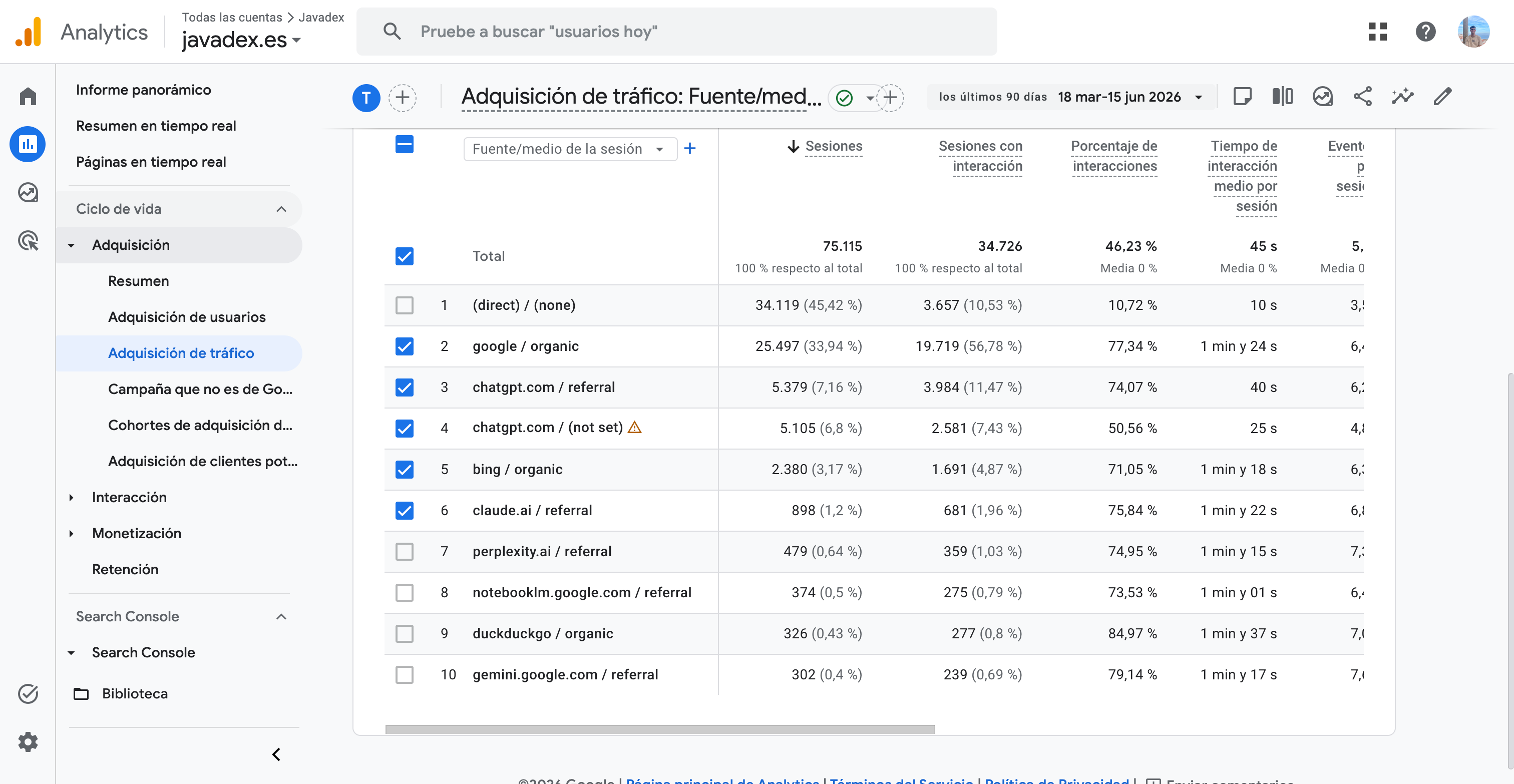The height and width of the screenshot is (784, 1514).
Task: Uncheck the Total row checkbox
Action: (x=405, y=256)
